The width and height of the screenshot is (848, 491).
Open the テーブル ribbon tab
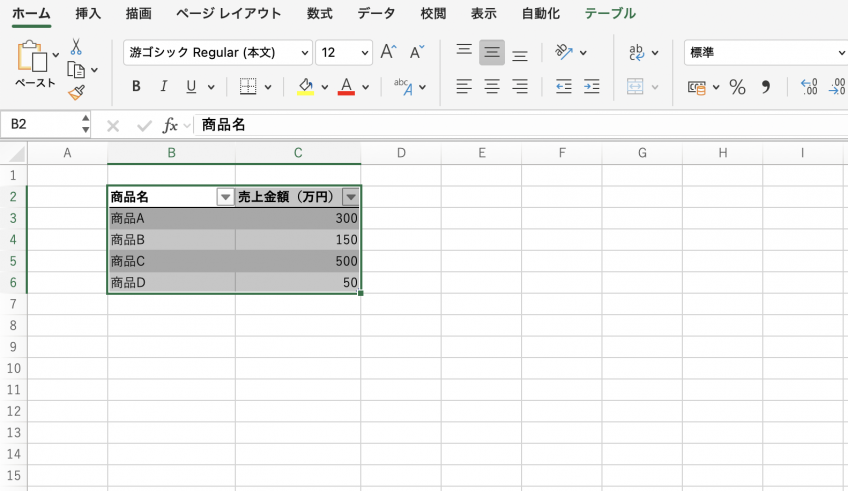coord(610,14)
